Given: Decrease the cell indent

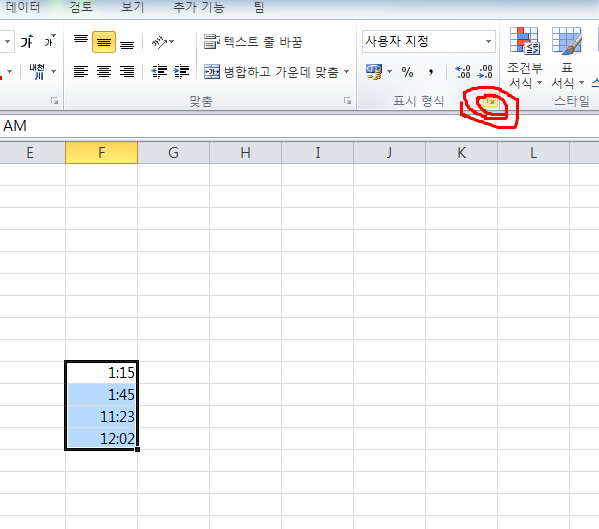Looking at the screenshot, I should pos(159,71).
